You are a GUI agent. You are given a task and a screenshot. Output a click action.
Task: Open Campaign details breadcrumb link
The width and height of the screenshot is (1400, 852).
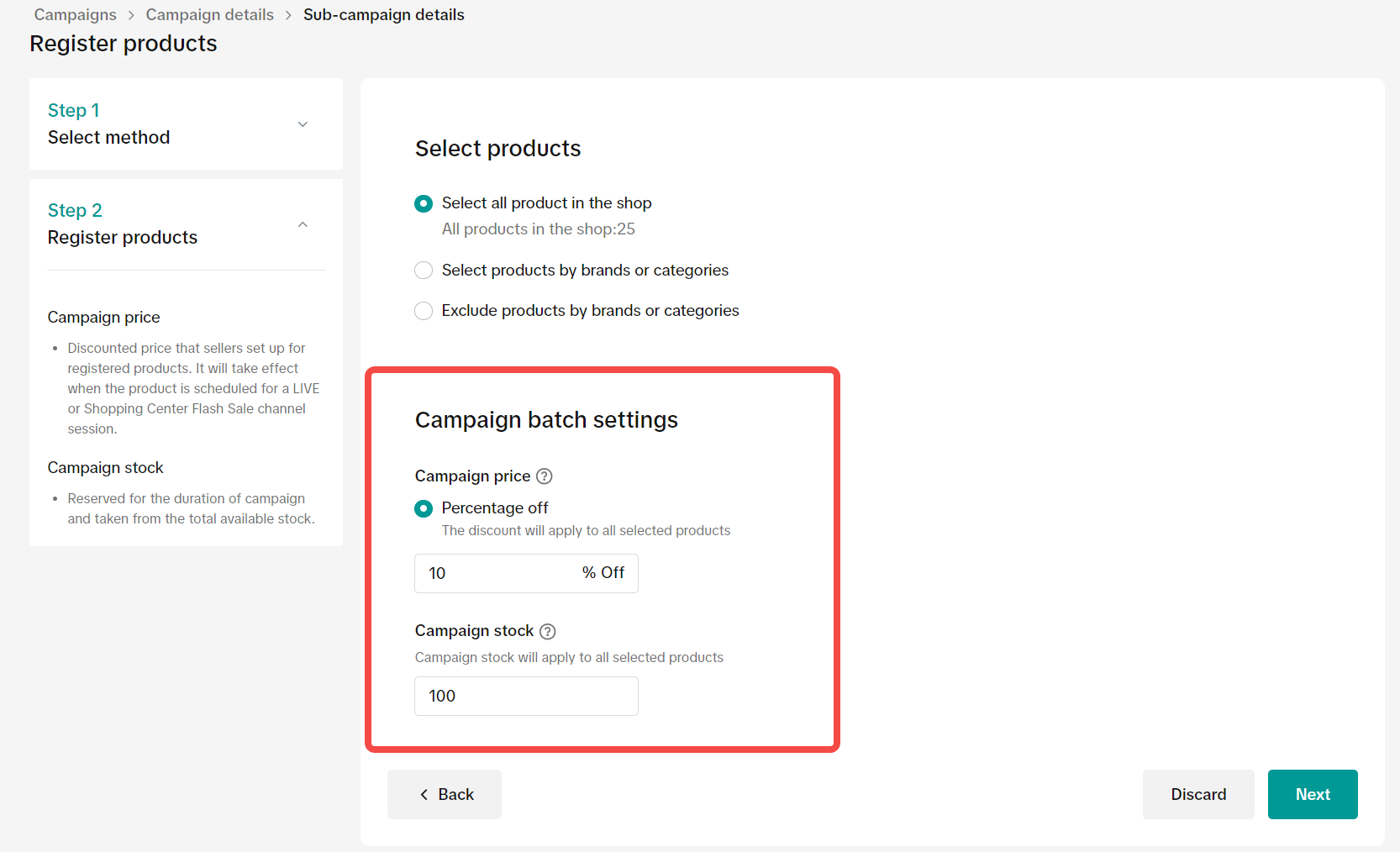tap(209, 15)
